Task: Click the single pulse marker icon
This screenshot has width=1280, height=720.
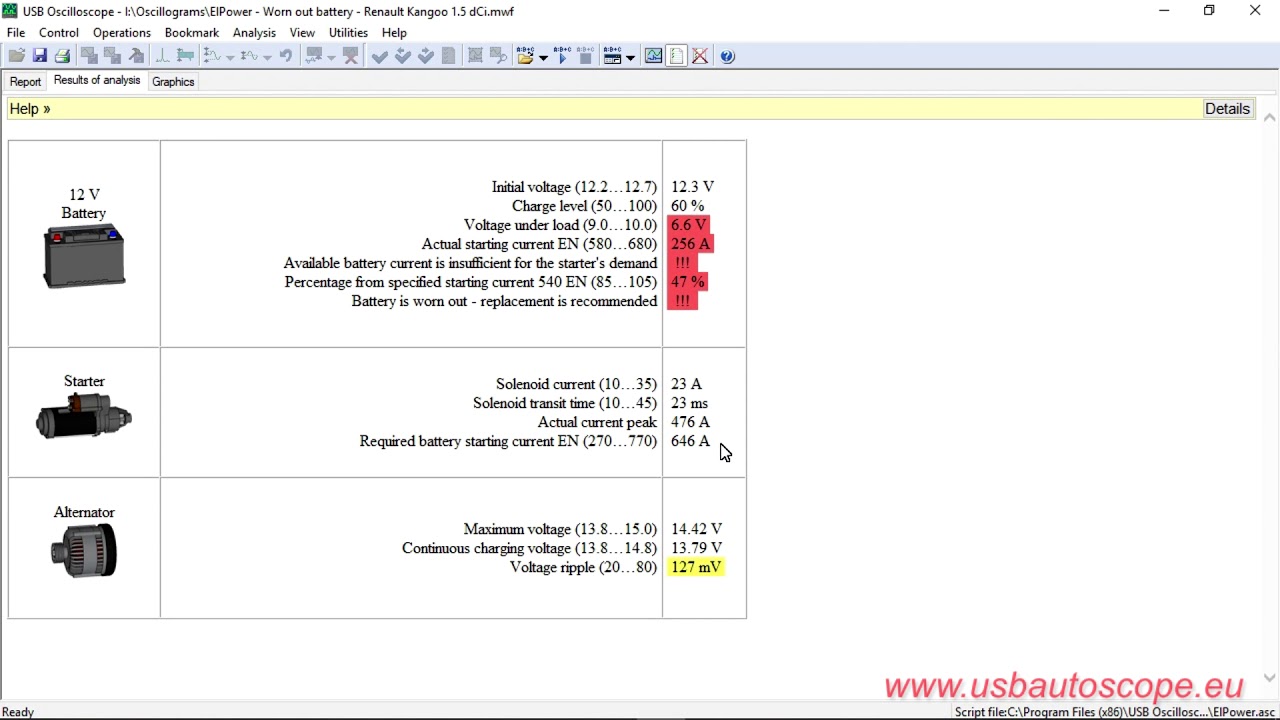Action: pyautogui.click(x=162, y=56)
